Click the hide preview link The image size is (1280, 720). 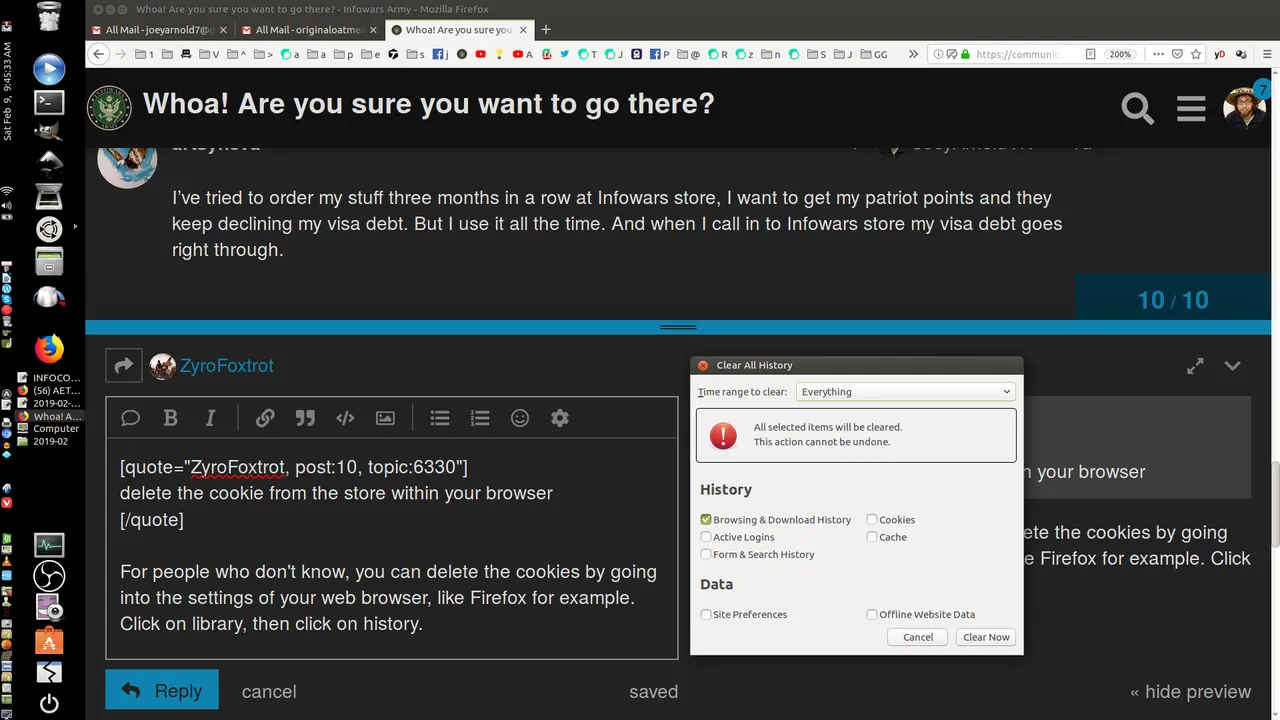1190,692
